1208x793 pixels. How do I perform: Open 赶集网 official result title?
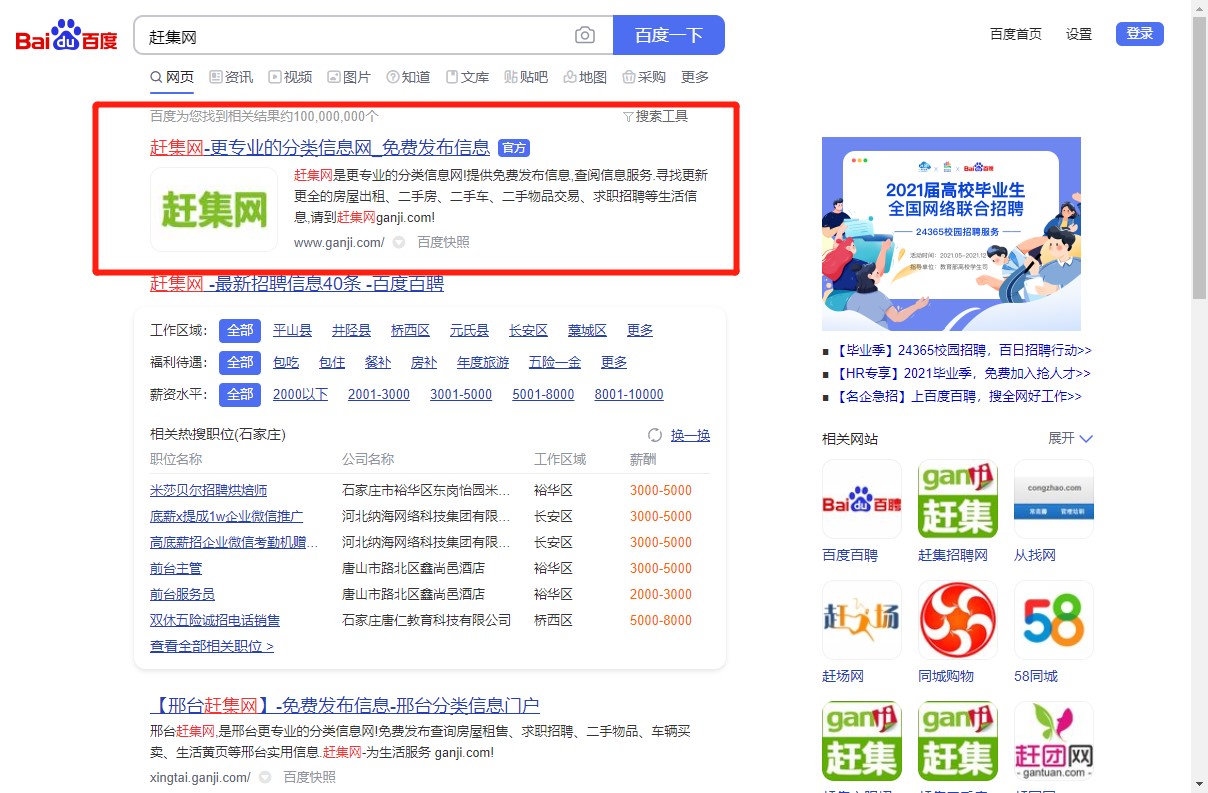[x=320, y=147]
